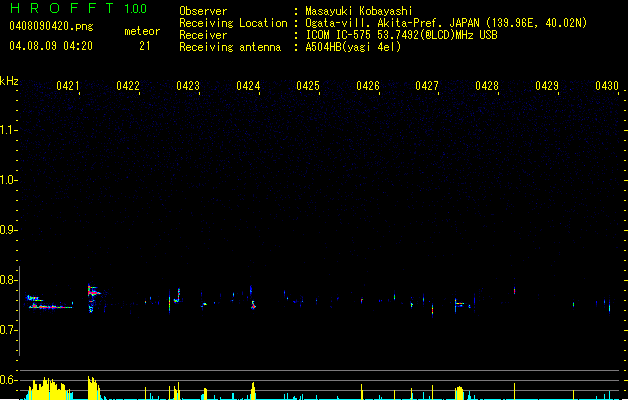Click the A504HB(yagi 4el) antenna text
This screenshot has width=629, height=400.
pos(353,47)
